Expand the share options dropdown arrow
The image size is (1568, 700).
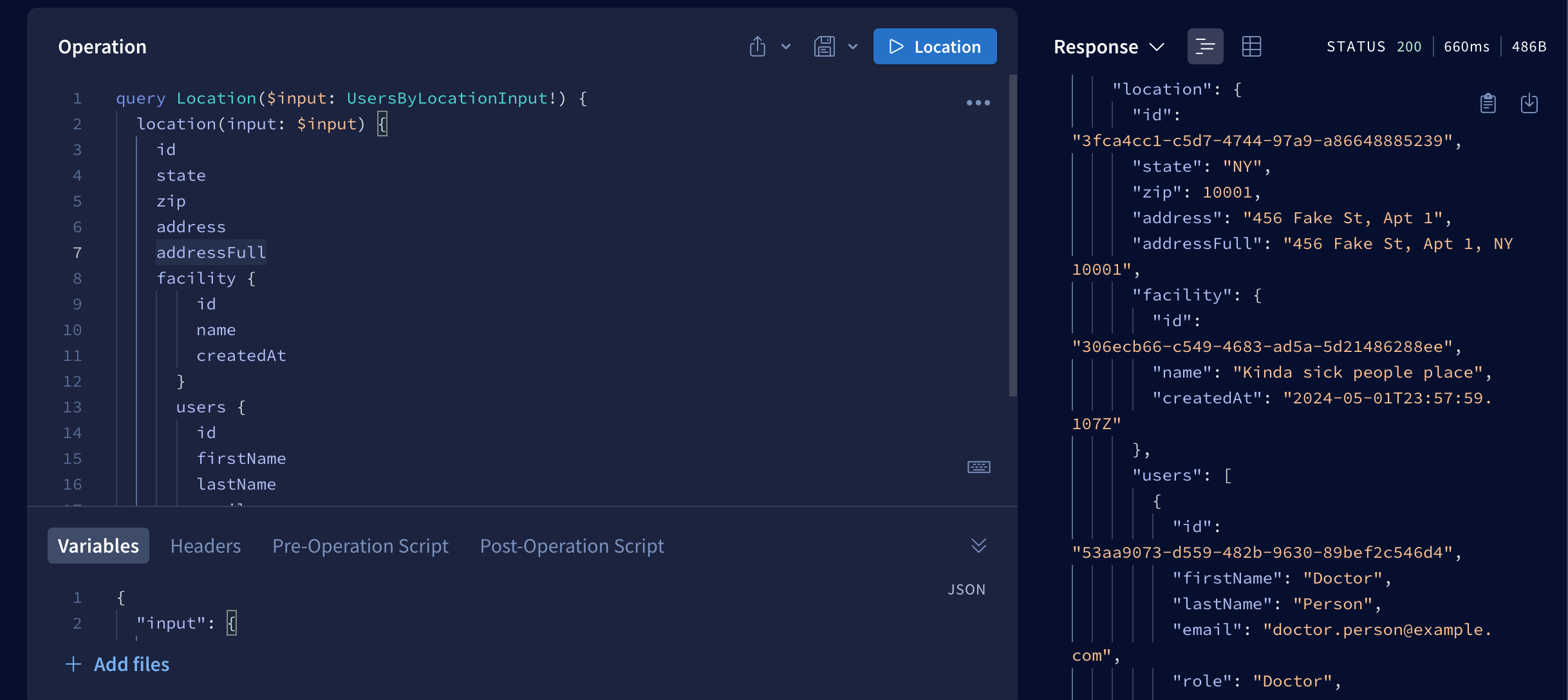point(786,46)
